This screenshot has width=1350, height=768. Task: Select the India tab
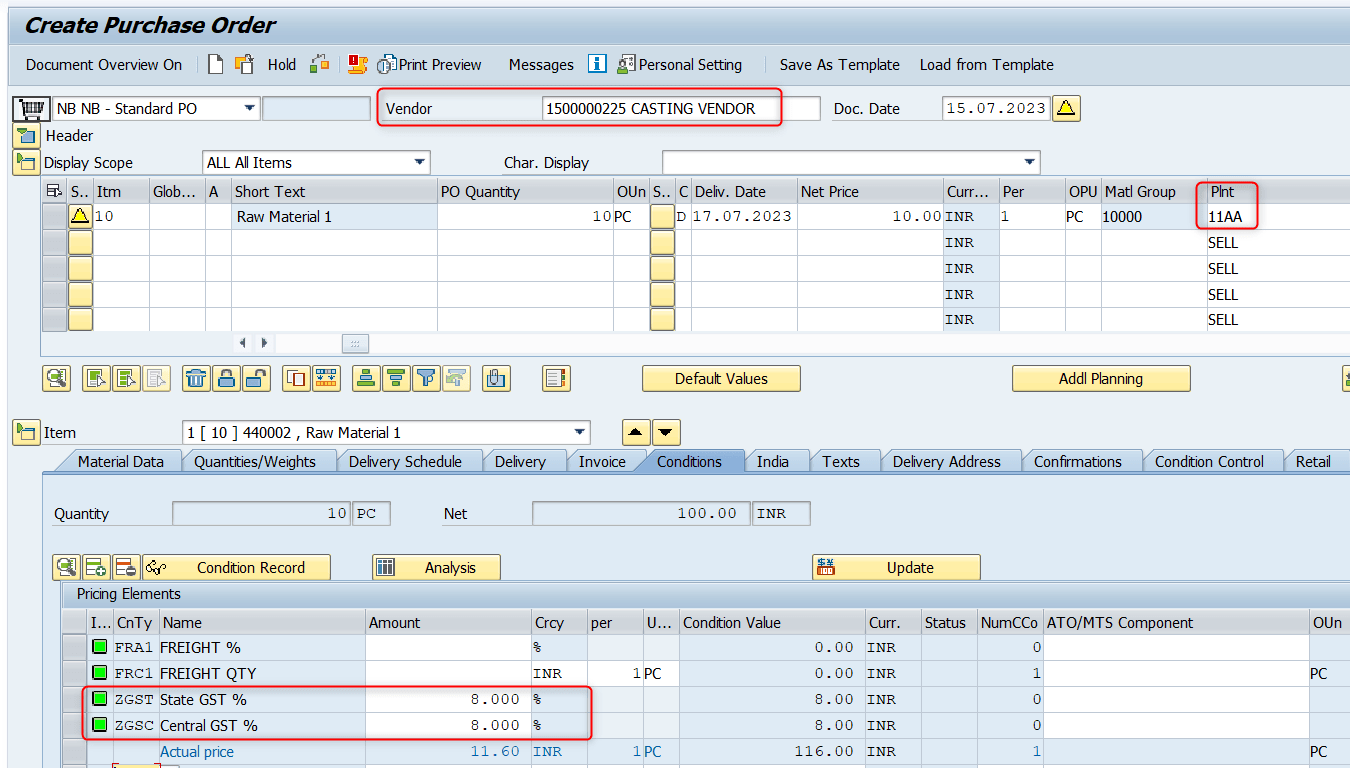pos(772,461)
